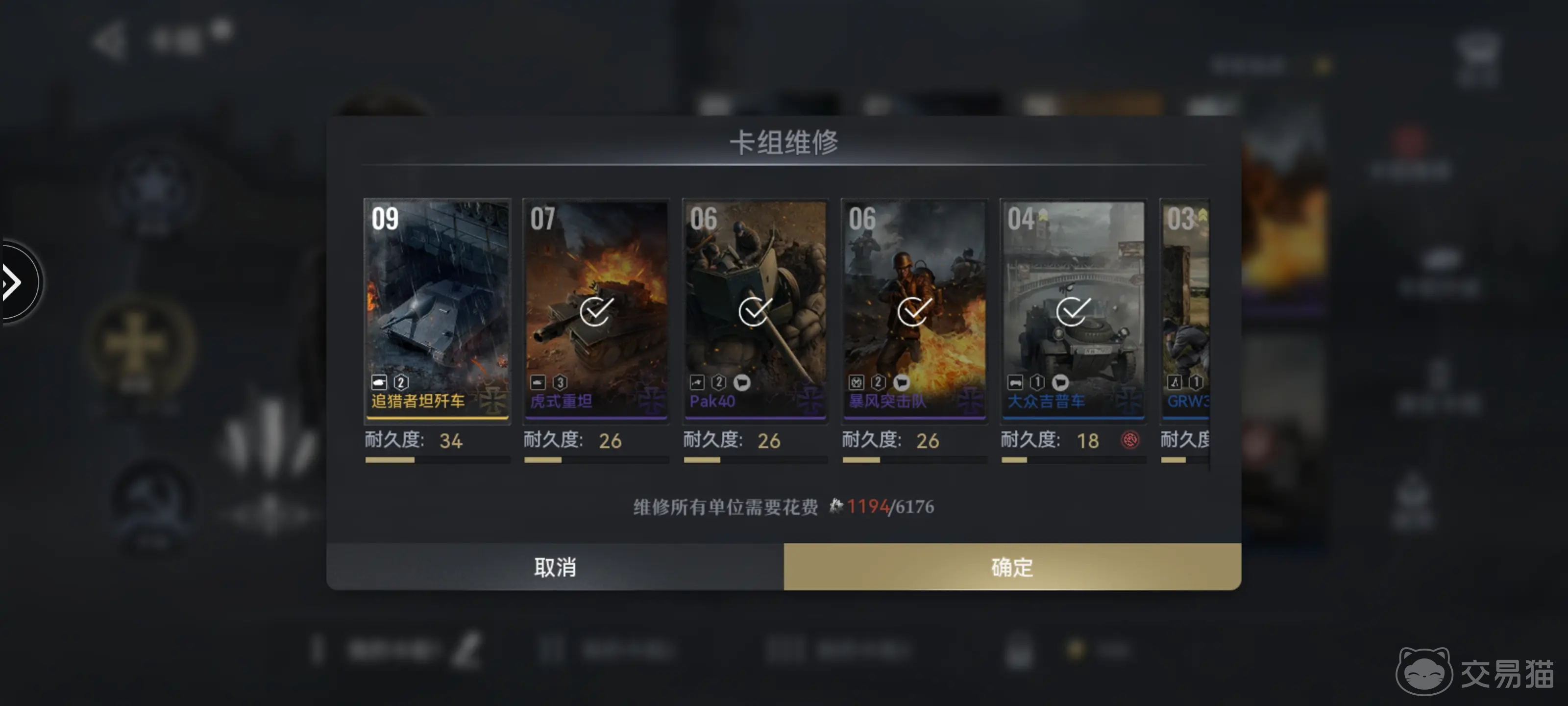
Task: Toggle the checkmark on 虎式重坦 card
Action: click(x=596, y=311)
